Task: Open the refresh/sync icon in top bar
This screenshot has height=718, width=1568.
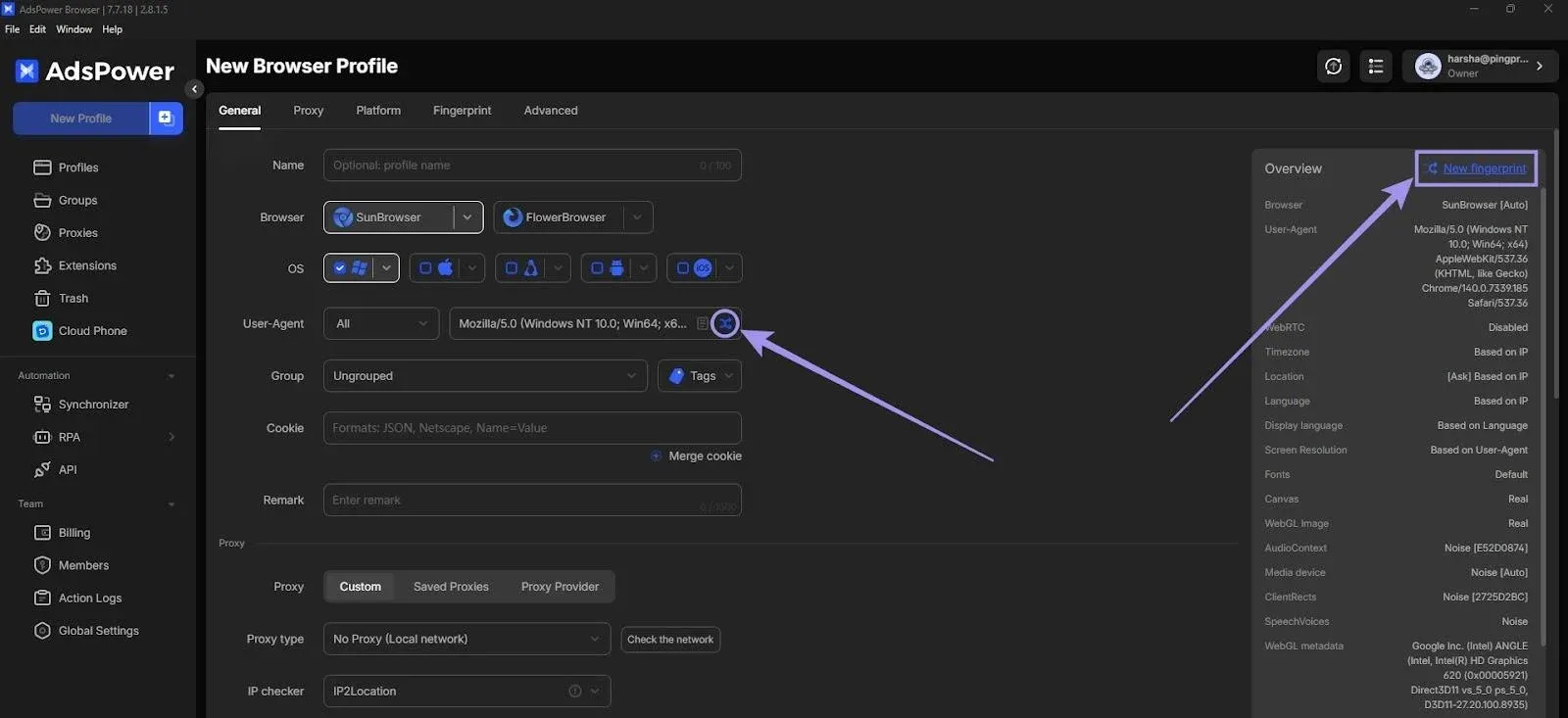Action: (1333, 67)
